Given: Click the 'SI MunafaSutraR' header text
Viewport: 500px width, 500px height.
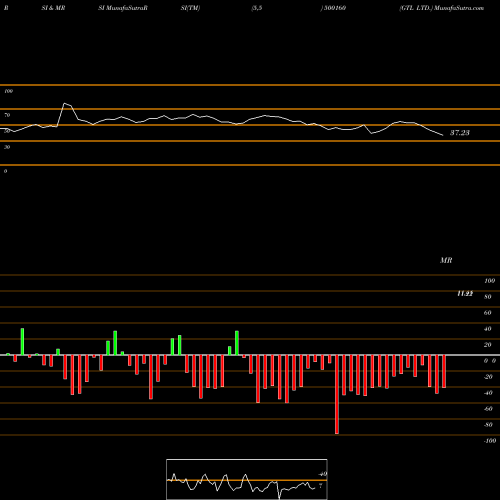Looking at the screenshot, I should 123,8.
